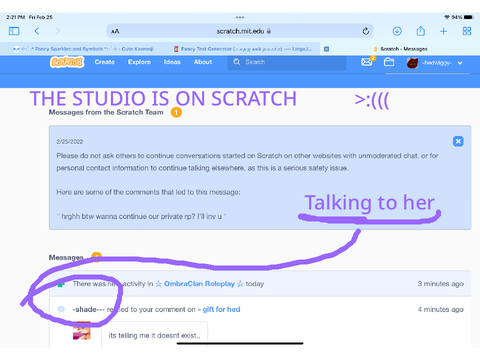Viewport: 480px width, 360px height.
Task: Open the My Stuff folder icon
Action: point(389,62)
